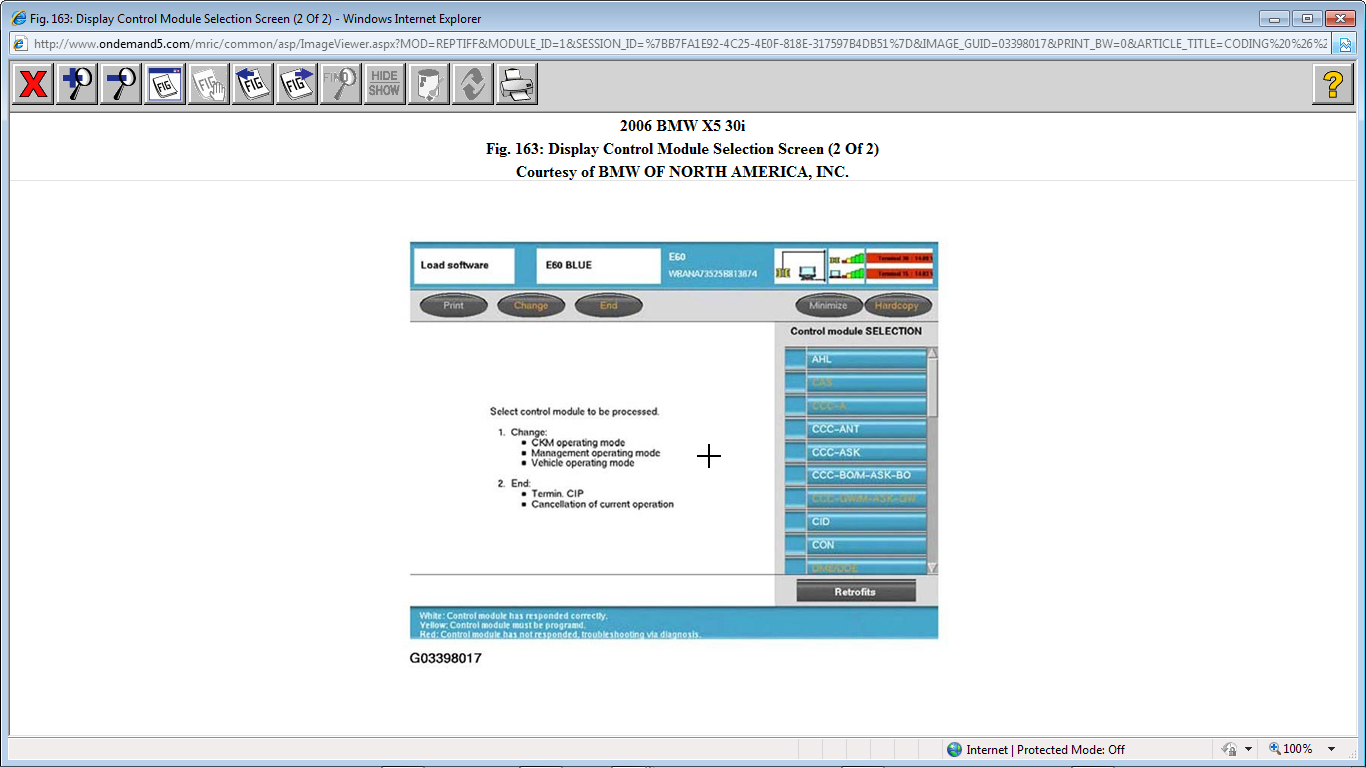Focus the ondemand5.com address bar
Screen dimensions: 1366x768
coord(680,44)
